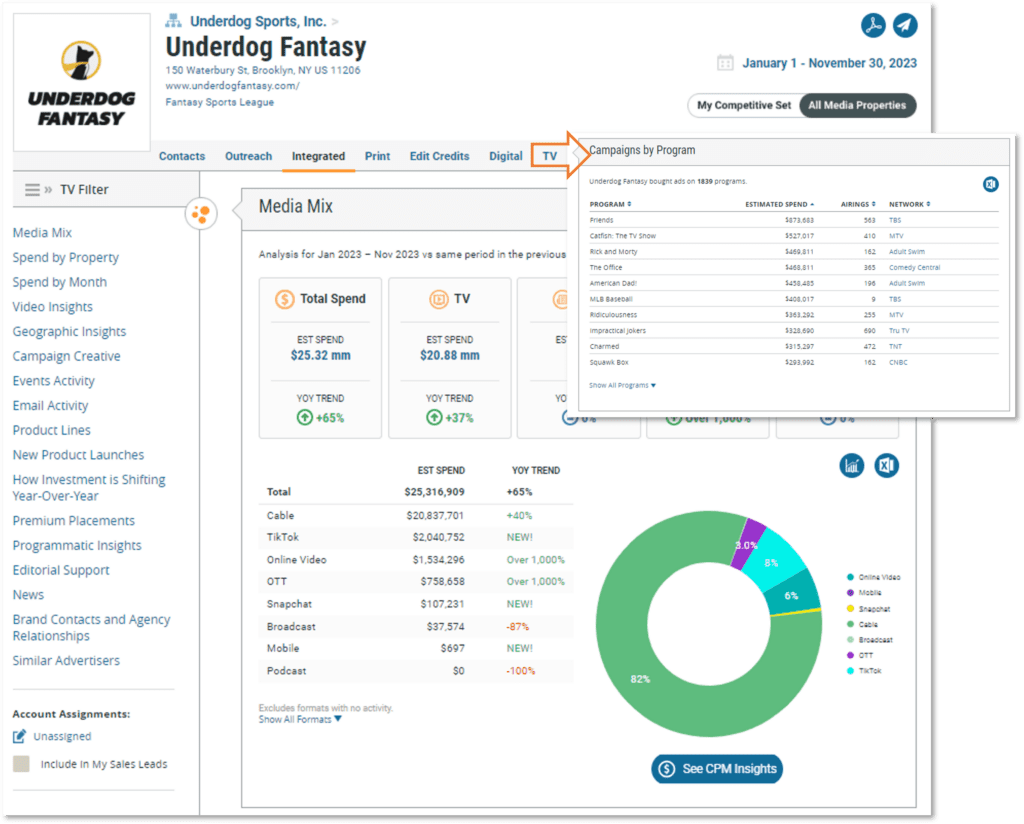Export Media Mix table to Excel
This screenshot has height=824, width=1024.
[886, 466]
